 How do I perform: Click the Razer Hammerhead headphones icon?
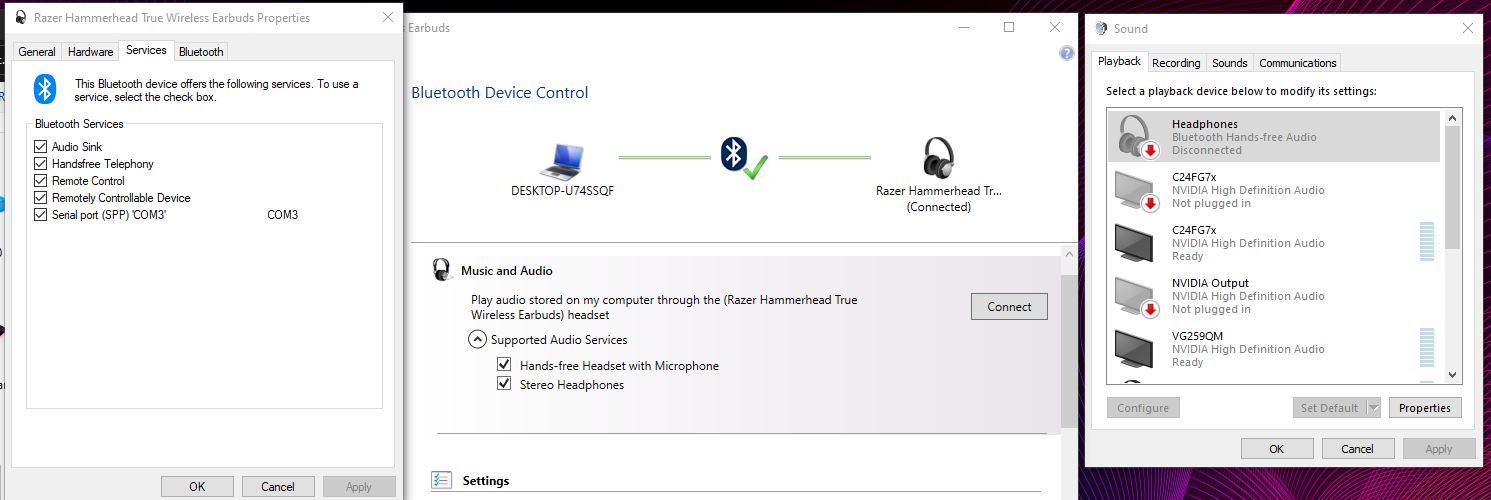coord(938,158)
